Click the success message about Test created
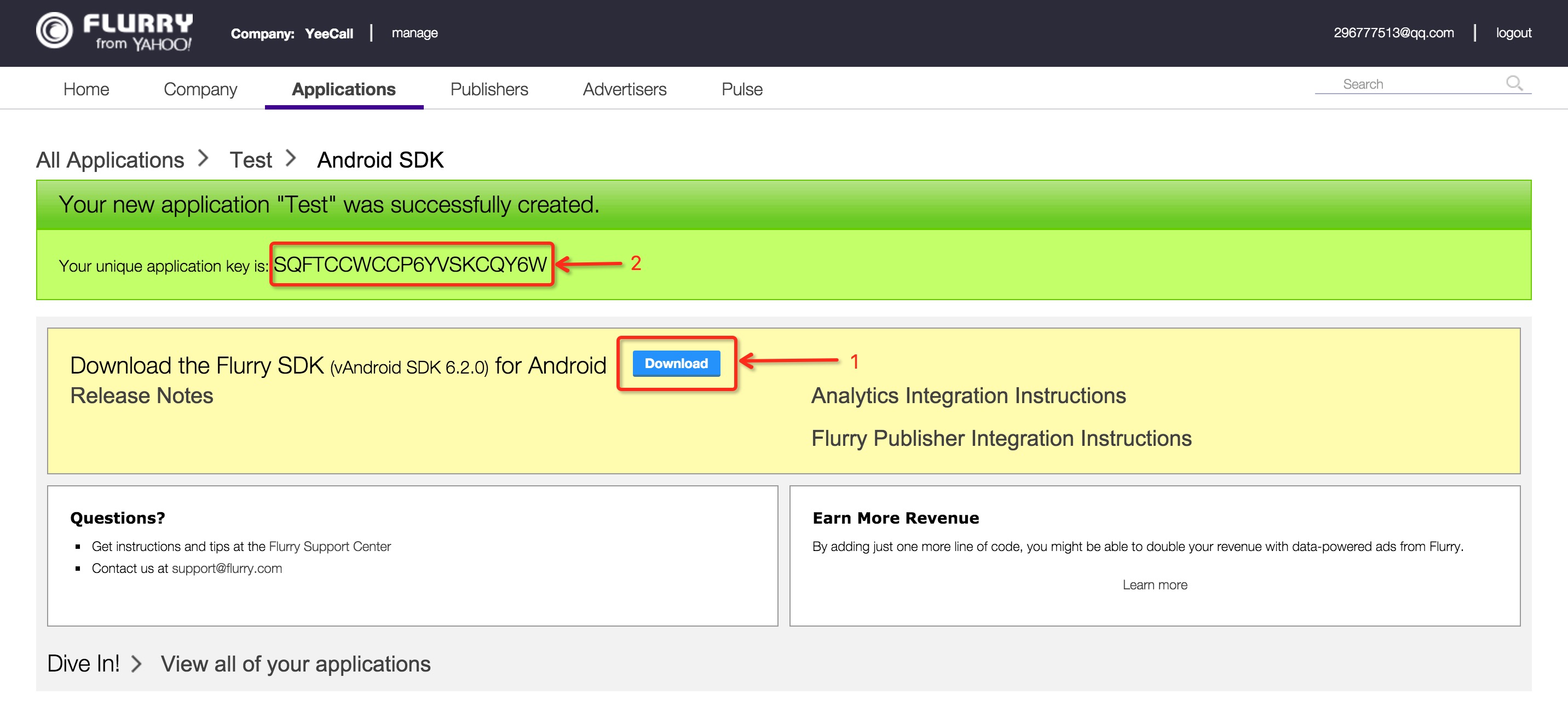This screenshot has width=1568, height=723. click(x=328, y=205)
